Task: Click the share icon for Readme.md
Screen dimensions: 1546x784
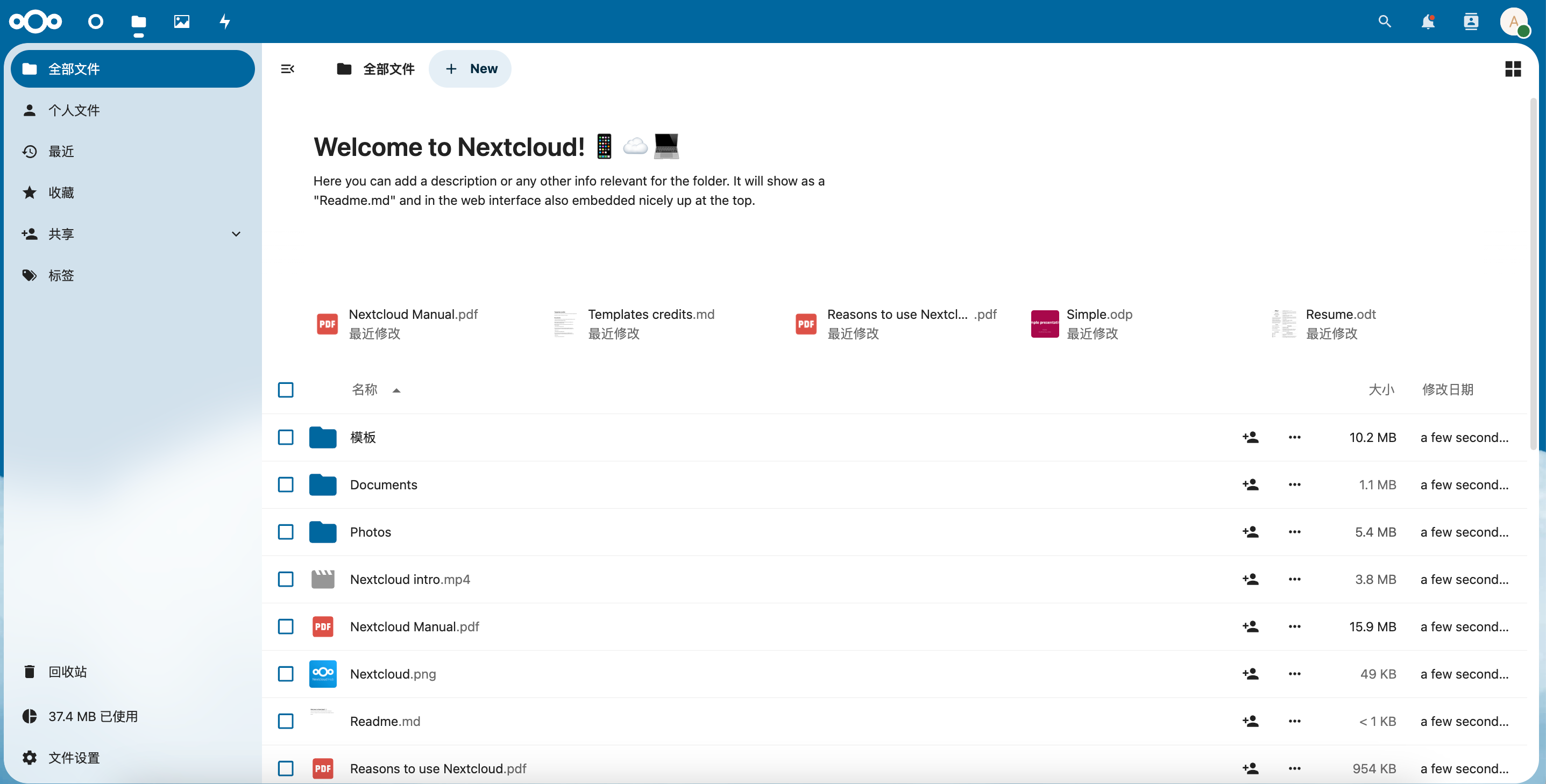Action: [x=1251, y=722]
